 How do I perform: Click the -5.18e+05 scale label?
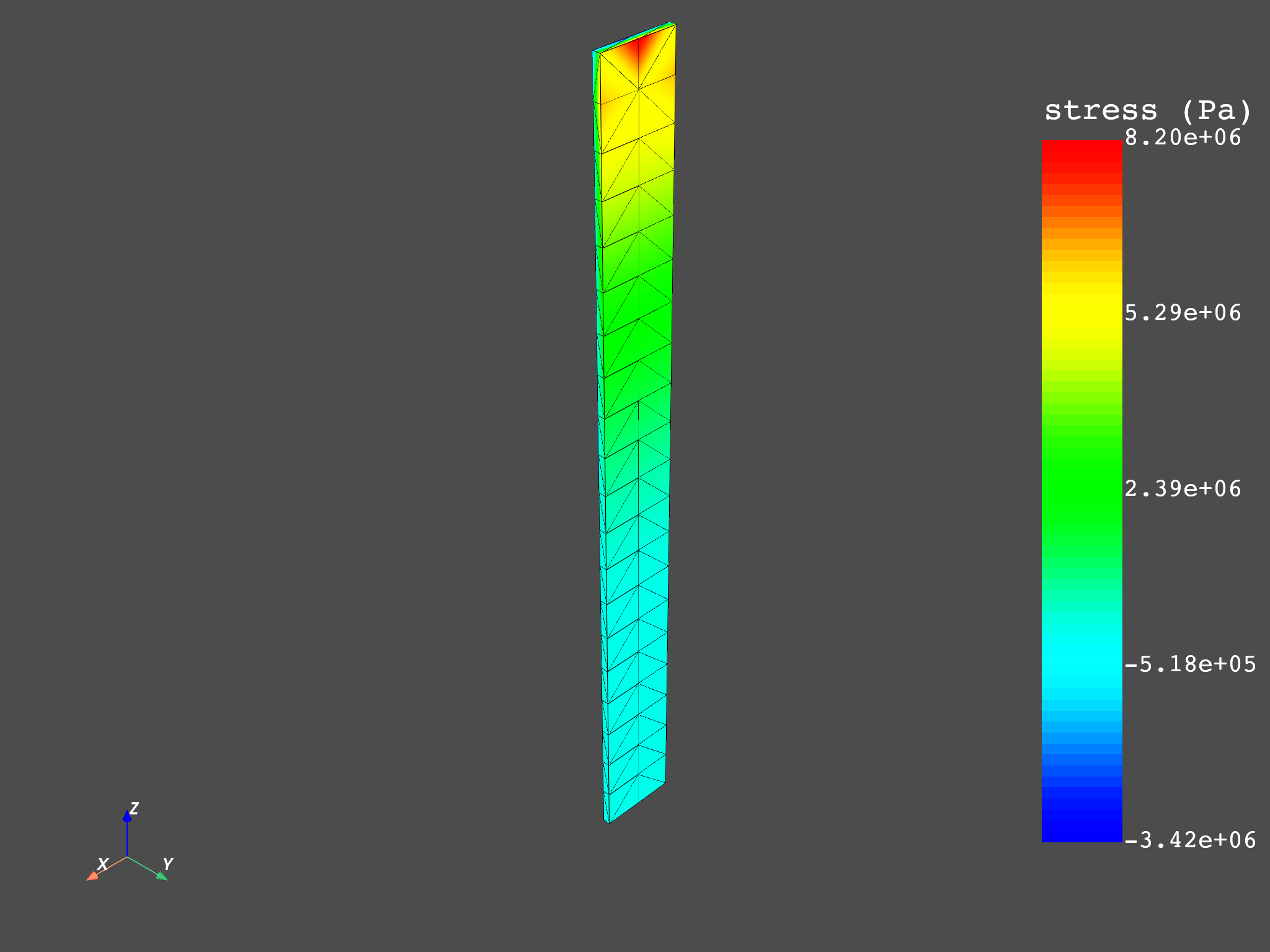pos(1190,664)
